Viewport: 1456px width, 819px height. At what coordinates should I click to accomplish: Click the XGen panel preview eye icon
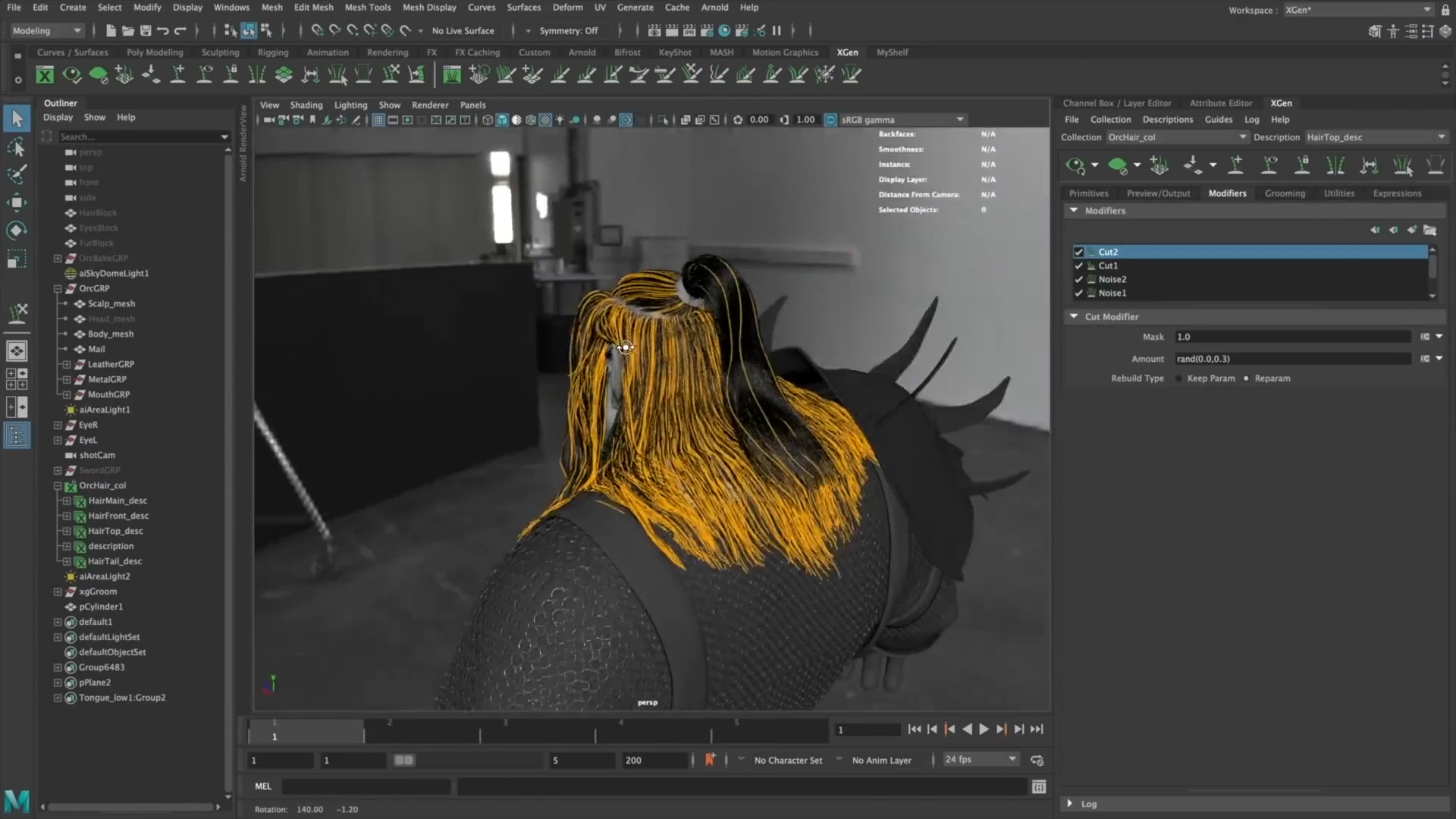[x=1075, y=165]
